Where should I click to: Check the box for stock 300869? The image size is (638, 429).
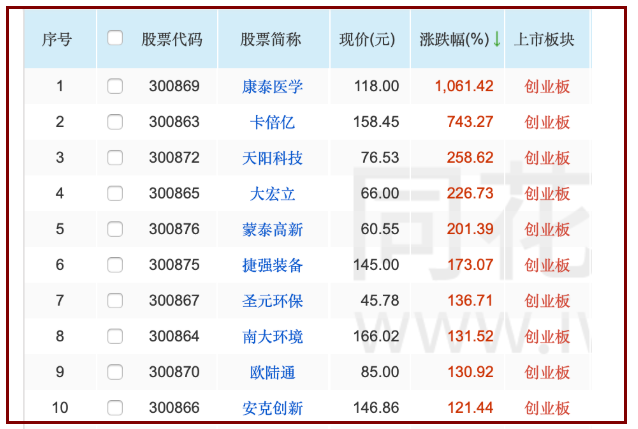click(x=115, y=86)
